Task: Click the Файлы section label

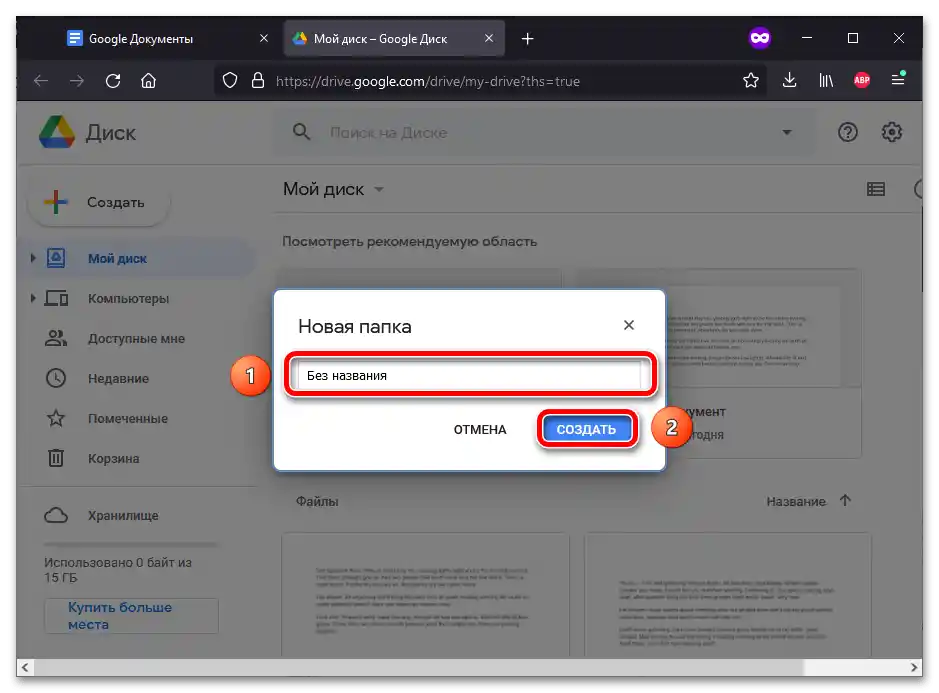Action: coord(317,501)
